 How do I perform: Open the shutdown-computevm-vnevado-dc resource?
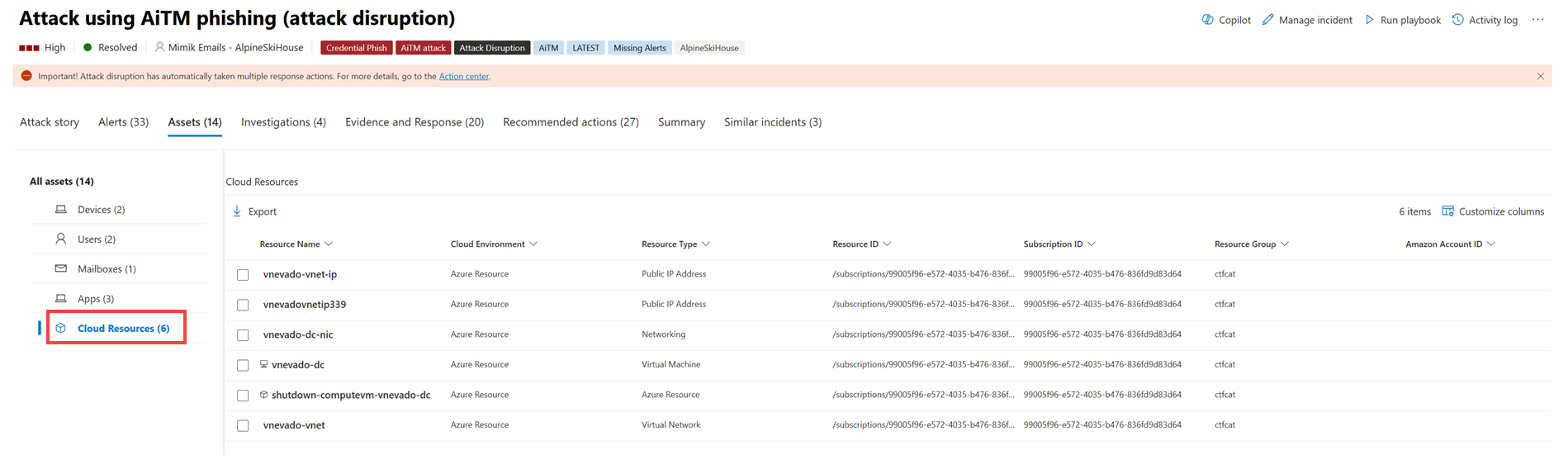click(350, 395)
